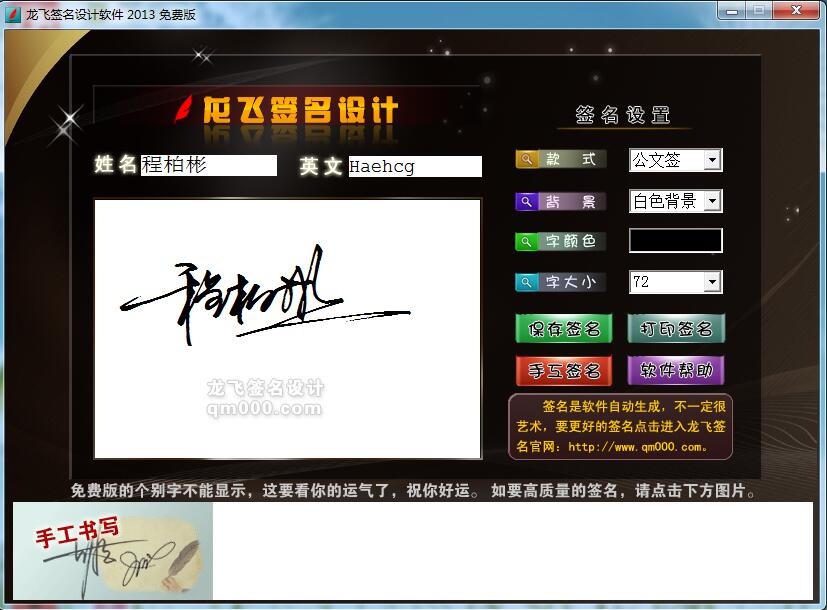Open the 白色背景 background dropdown
This screenshot has width=827, height=610.
tap(711, 202)
